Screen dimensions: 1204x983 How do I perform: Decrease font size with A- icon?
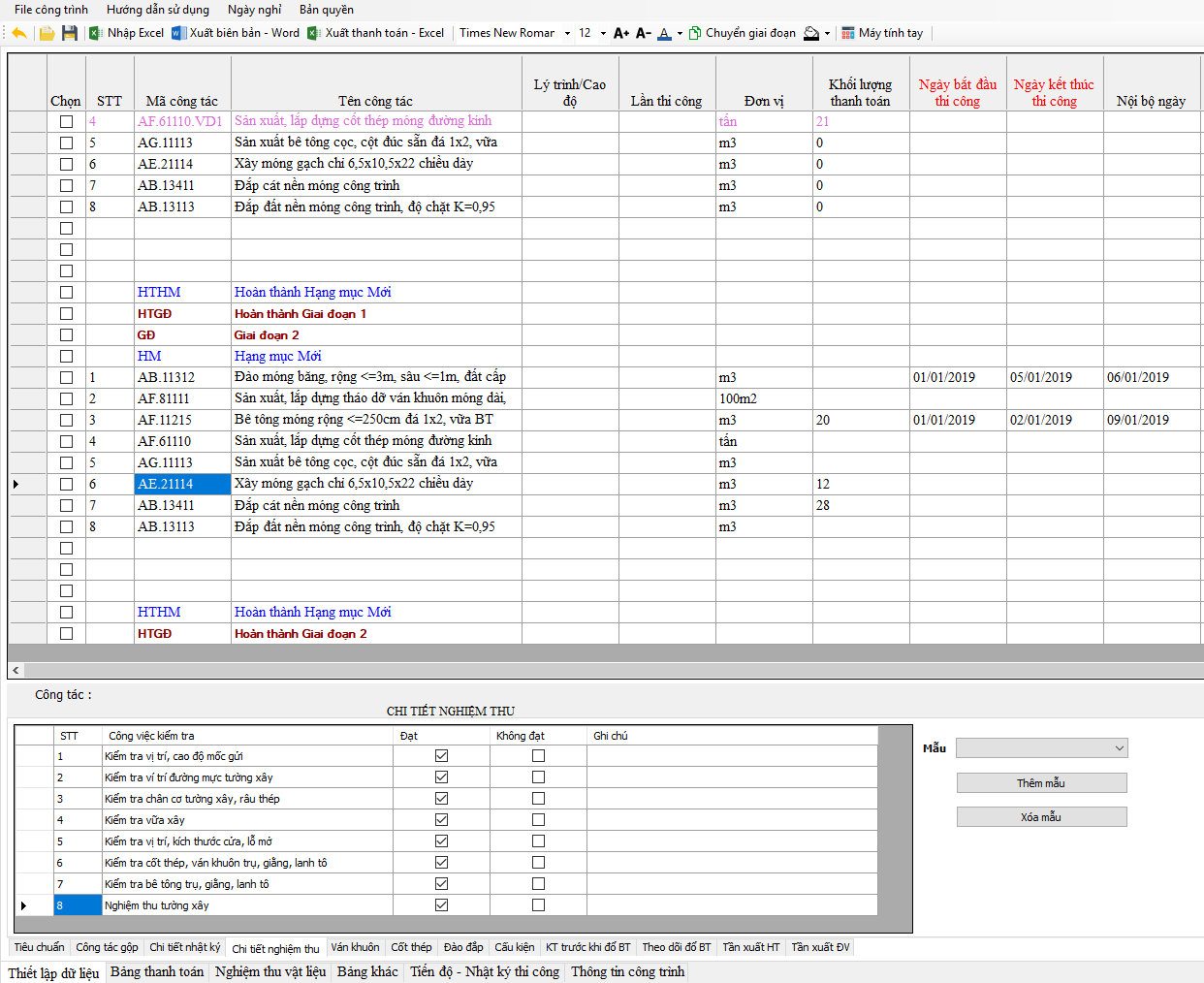644,33
